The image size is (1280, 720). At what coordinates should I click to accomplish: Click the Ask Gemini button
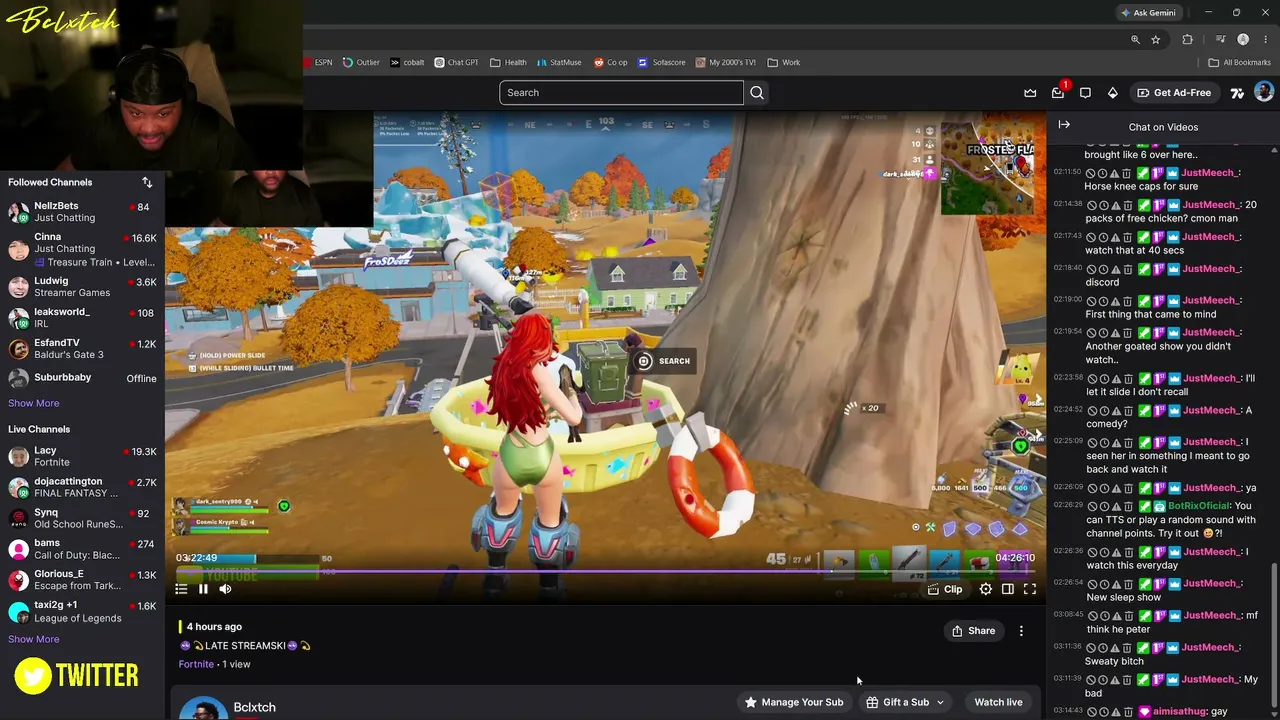pyautogui.click(x=1148, y=13)
